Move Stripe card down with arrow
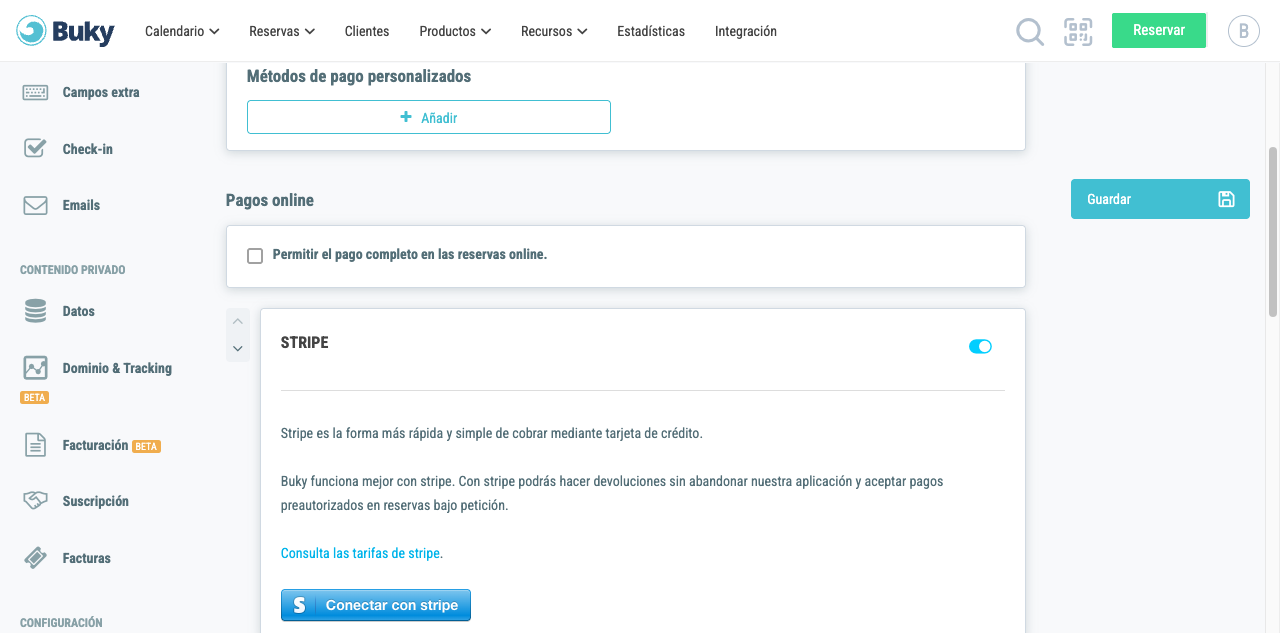 pos(238,348)
